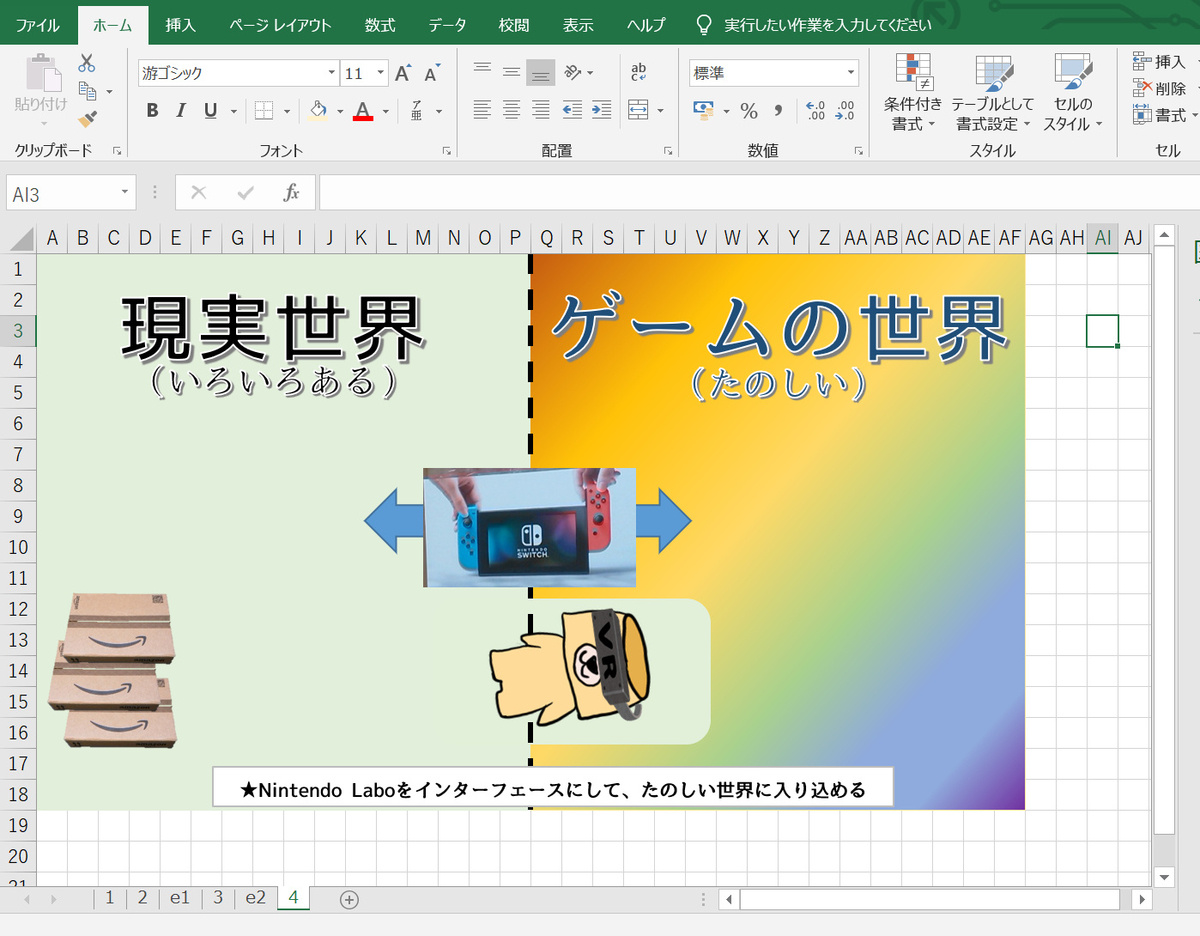1200x936 pixels.
Task: Click the Nintendo Switch image
Action: (x=529, y=527)
